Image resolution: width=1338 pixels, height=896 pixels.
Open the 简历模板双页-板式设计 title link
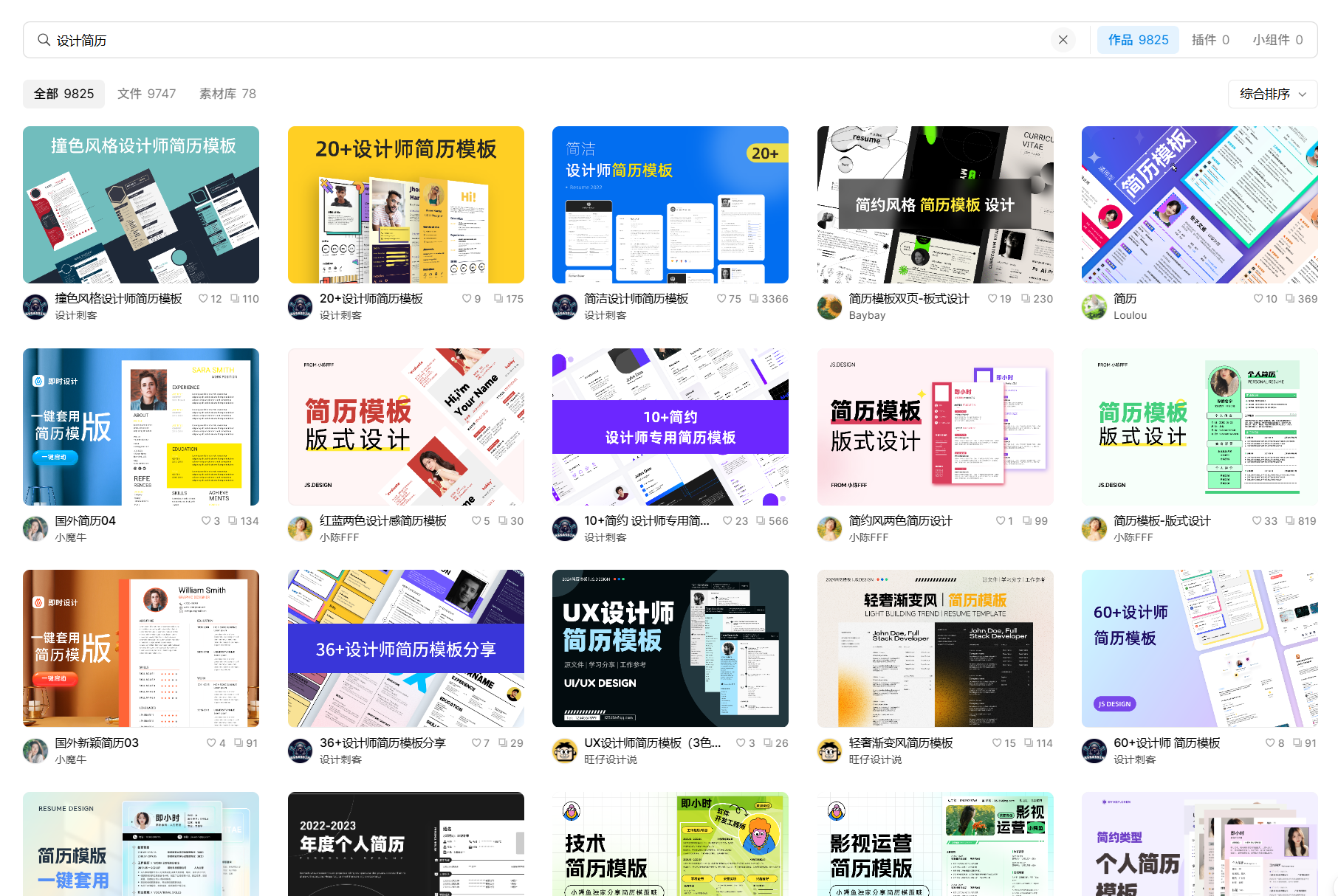tap(909, 299)
